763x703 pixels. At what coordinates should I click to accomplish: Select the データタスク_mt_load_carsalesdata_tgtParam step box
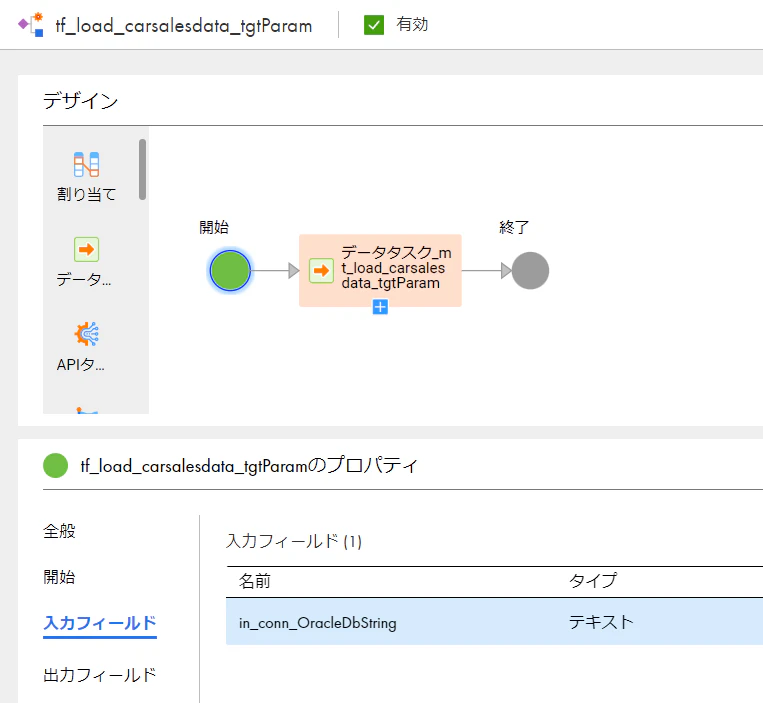pyautogui.click(x=380, y=270)
